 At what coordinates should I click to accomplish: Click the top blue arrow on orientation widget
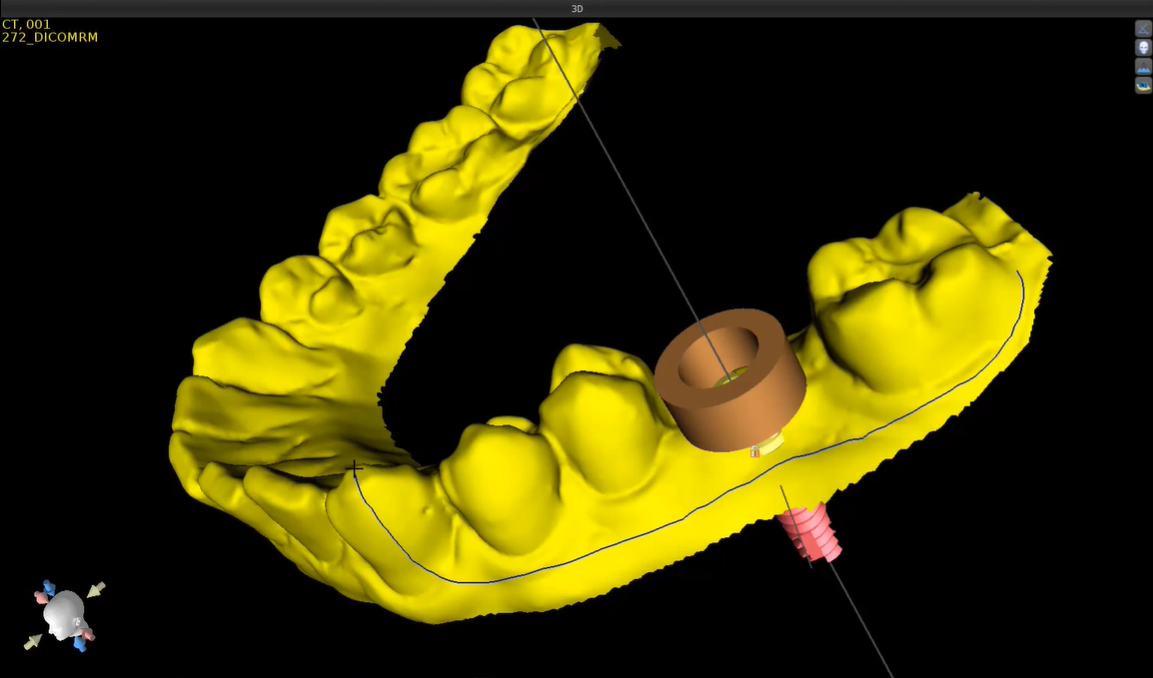click(x=48, y=587)
